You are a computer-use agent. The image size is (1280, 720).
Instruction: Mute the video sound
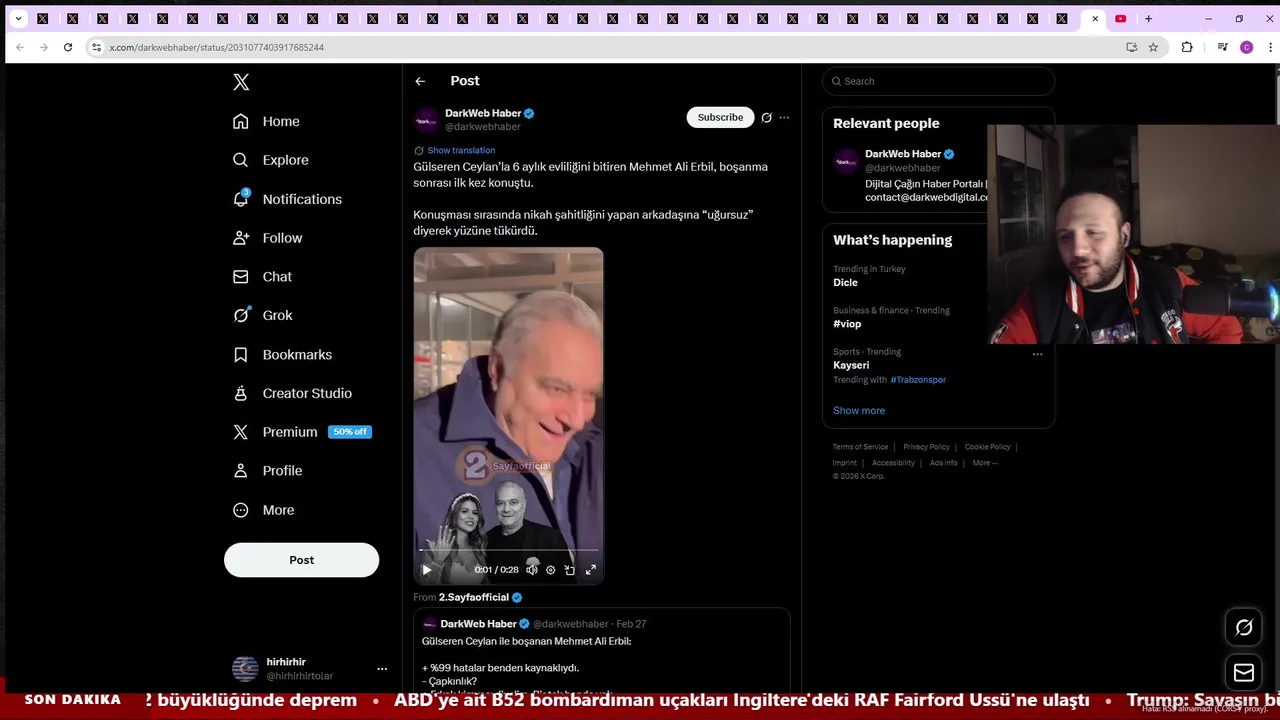532,570
